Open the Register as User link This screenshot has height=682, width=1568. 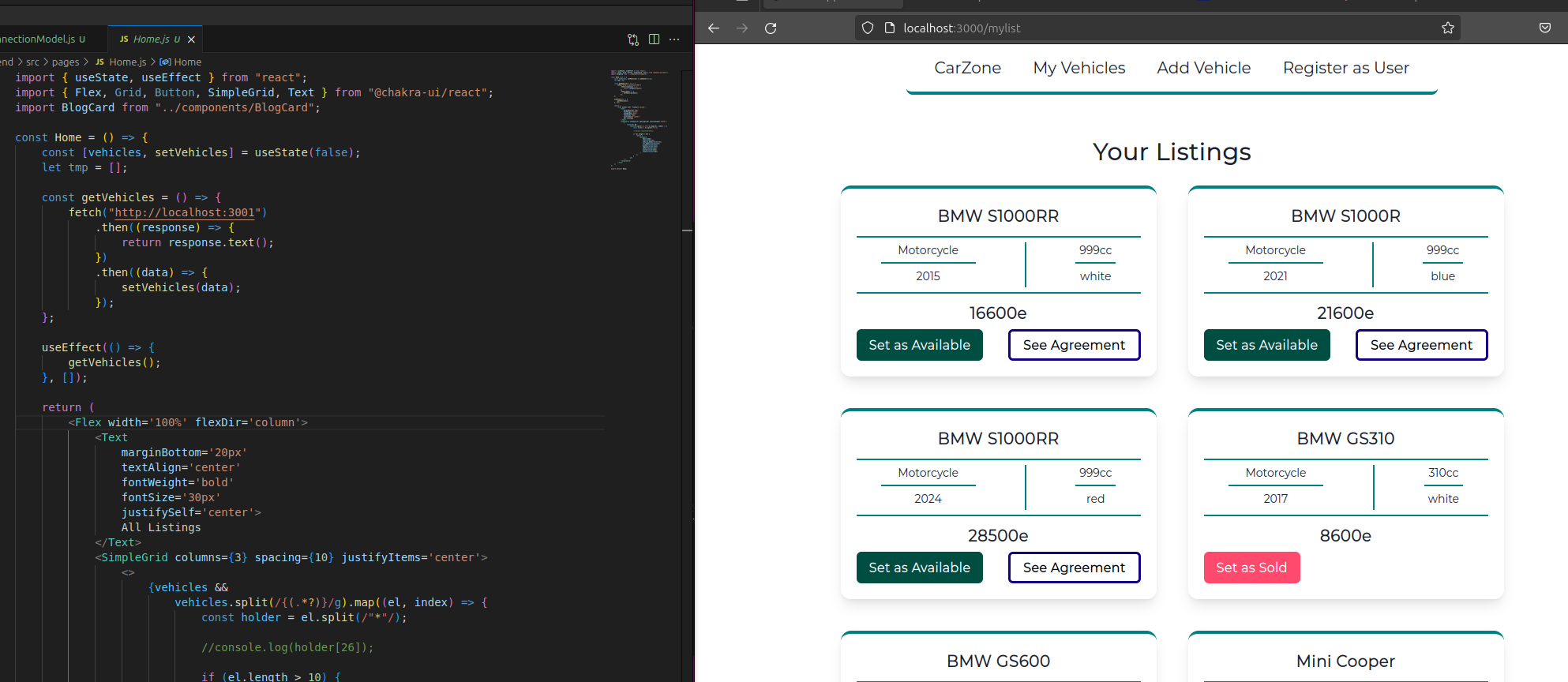(x=1345, y=68)
